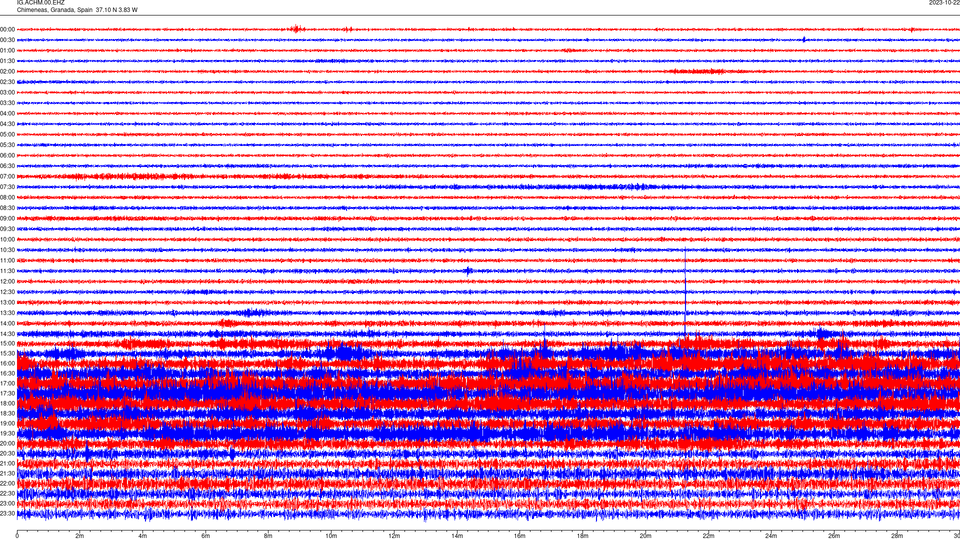Select the 16:00 trace time label
The image size is (960, 540).
[7, 364]
